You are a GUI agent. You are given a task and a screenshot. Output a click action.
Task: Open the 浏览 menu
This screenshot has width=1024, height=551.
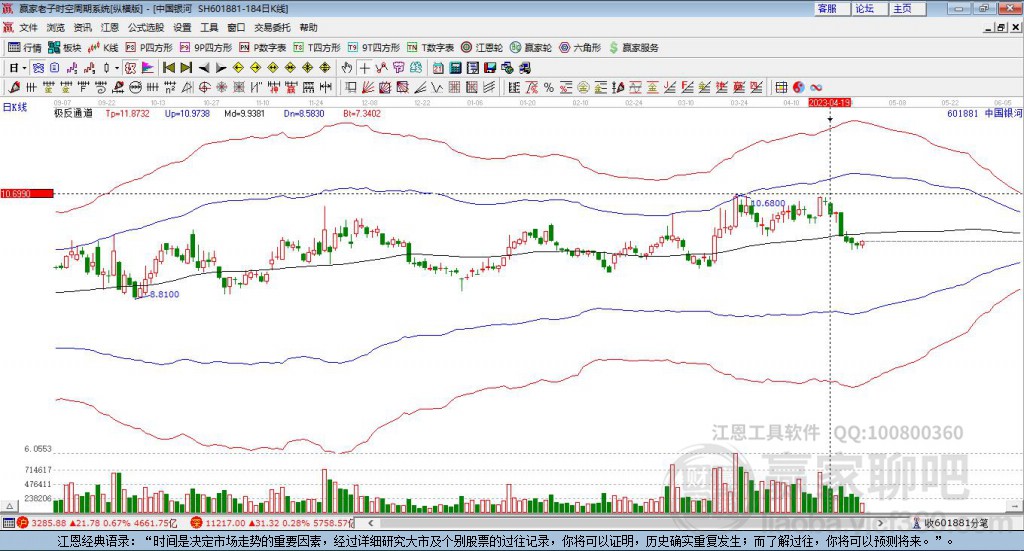point(56,27)
